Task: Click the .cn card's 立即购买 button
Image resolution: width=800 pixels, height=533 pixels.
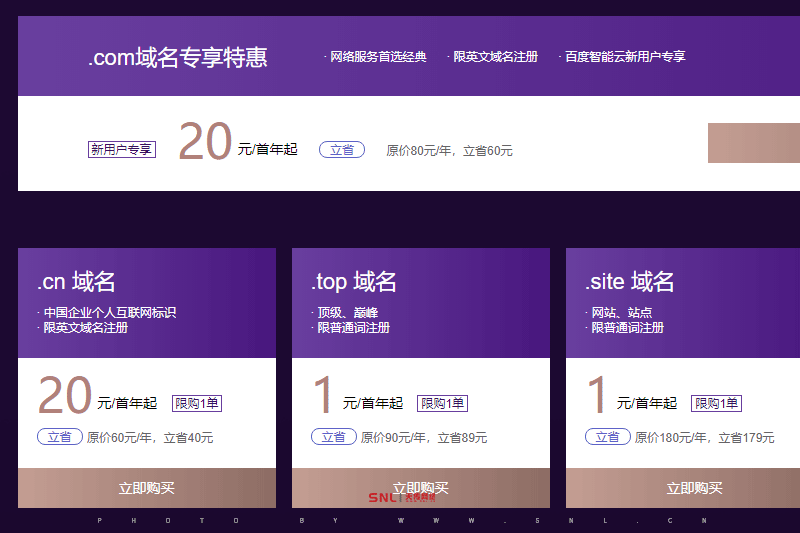Action: point(147,488)
